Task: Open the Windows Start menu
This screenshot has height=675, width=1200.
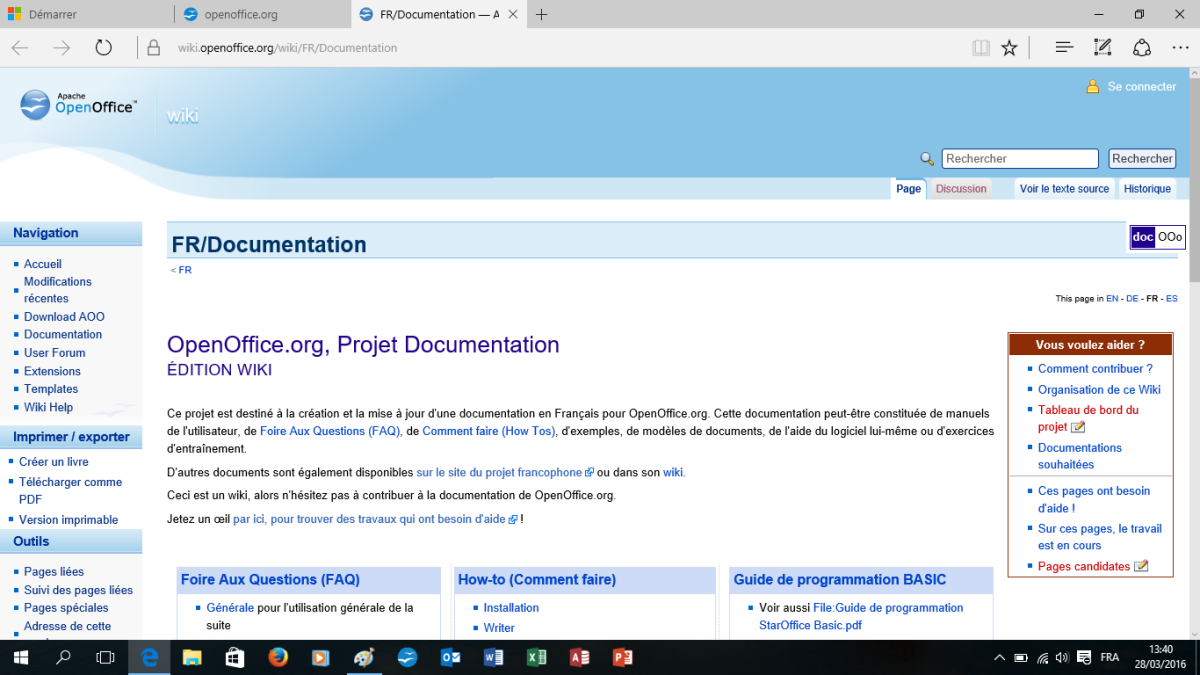Action: point(20,657)
